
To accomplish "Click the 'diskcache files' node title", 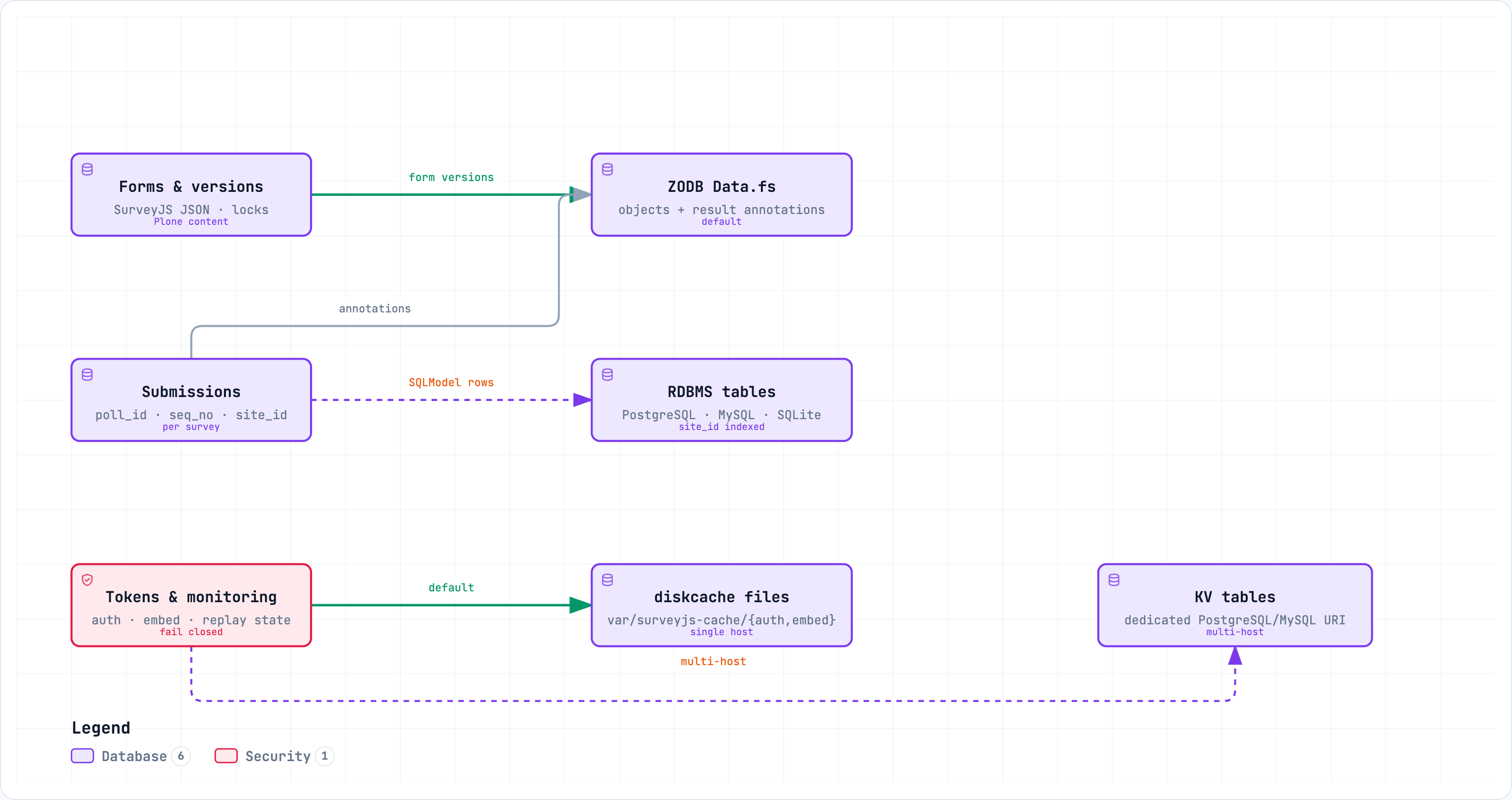I will [x=722, y=597].
